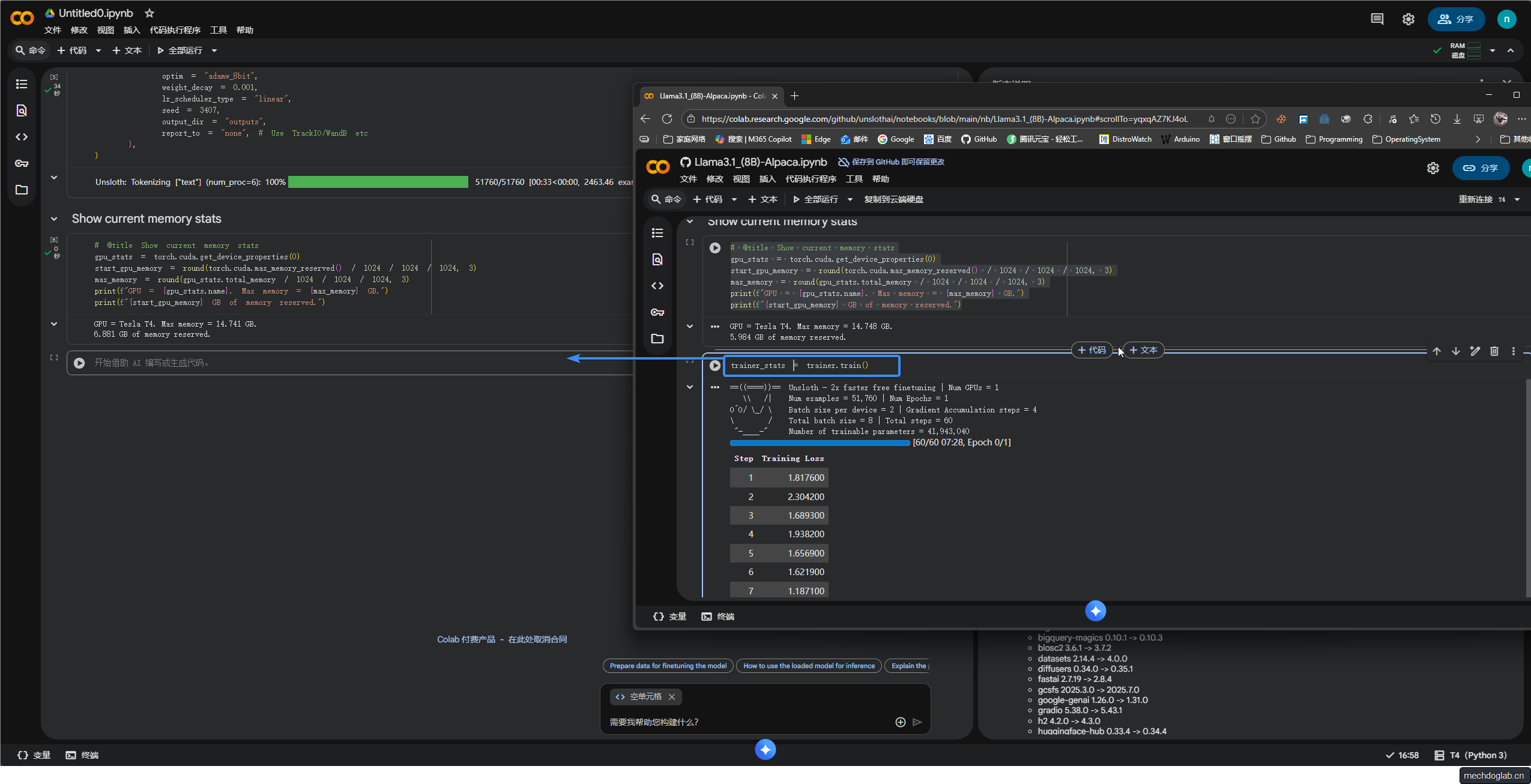This screenshot has height=784, width=1531.
Task: Move cell up with the arrow icon
Action: [x=1436, y=351]
